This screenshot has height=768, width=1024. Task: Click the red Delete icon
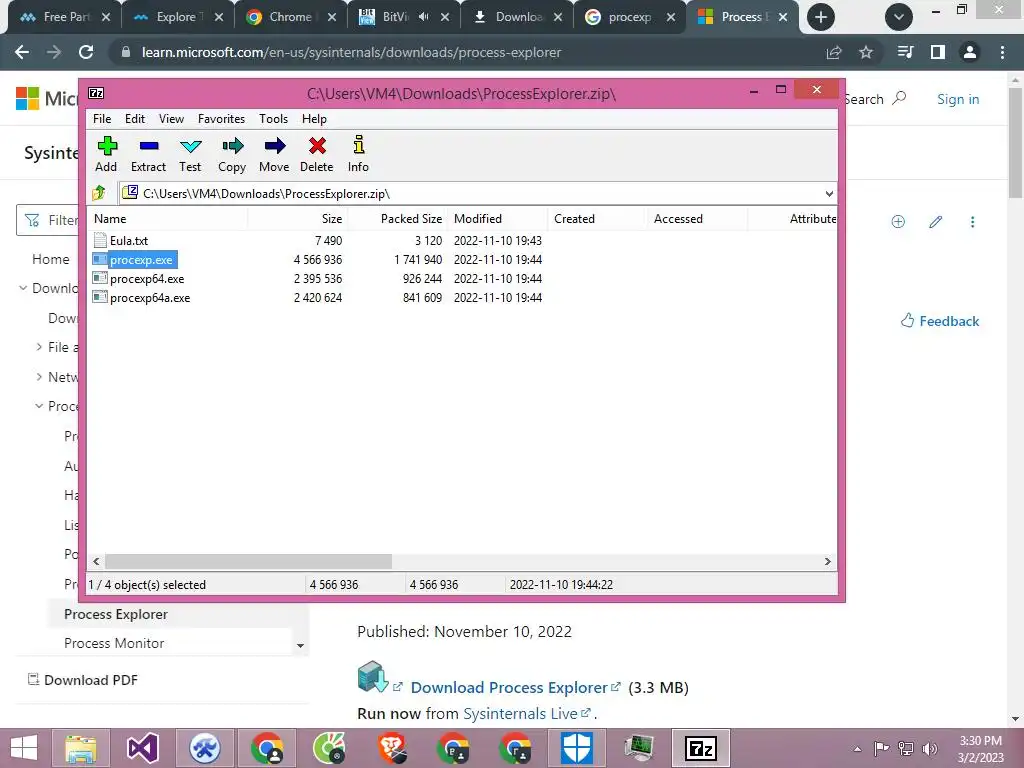click(x=317, y=154)
